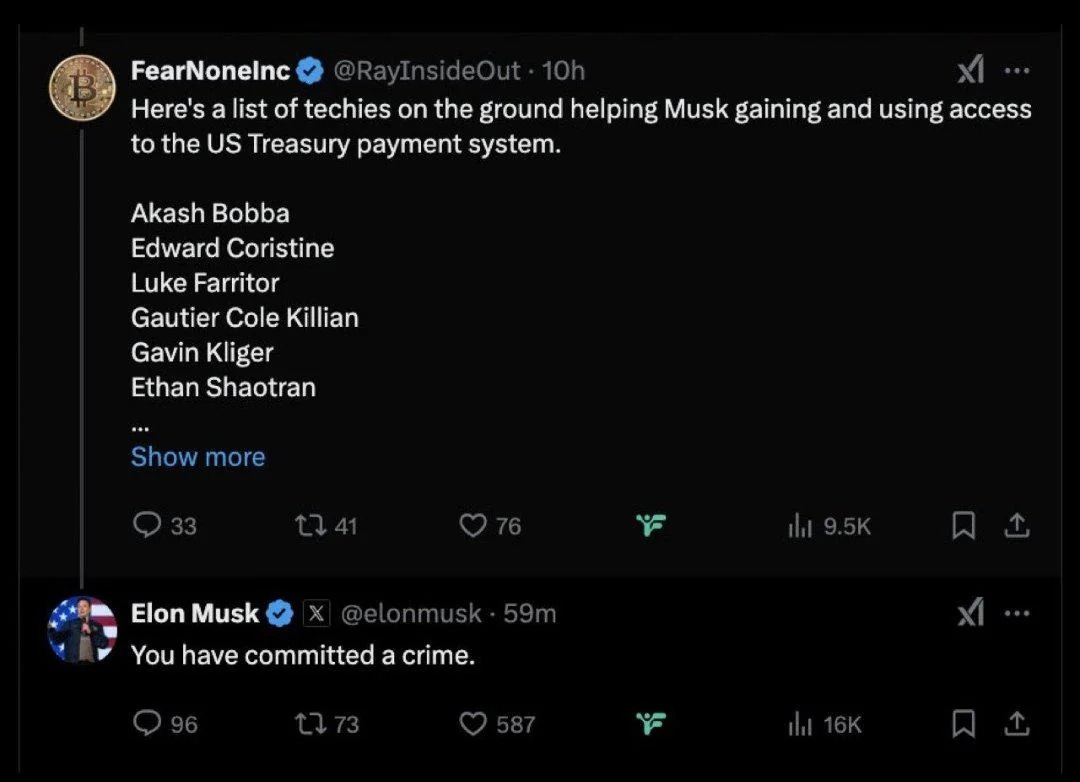Open the reply icon on Musk's tweet
The width and height of the screenshot is (1080, 782).
pos(146,723)
